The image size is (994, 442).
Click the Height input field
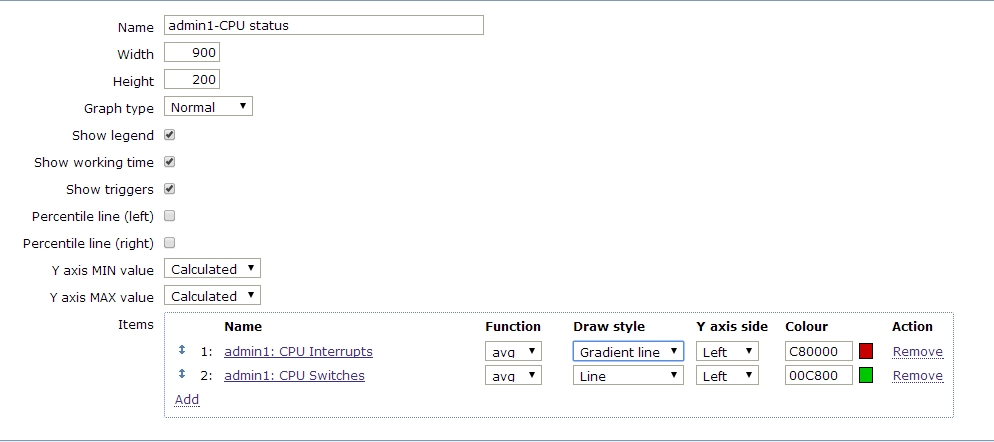[192, 79]
